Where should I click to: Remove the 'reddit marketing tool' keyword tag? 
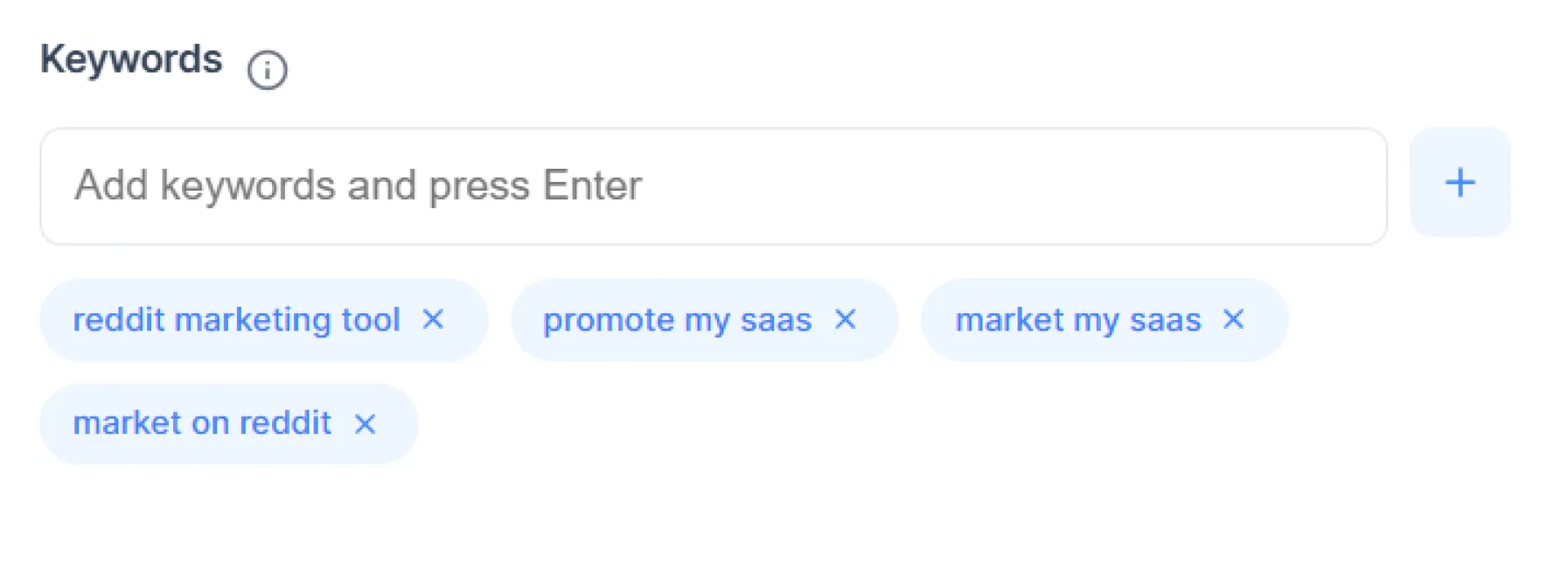click(433, 319)
